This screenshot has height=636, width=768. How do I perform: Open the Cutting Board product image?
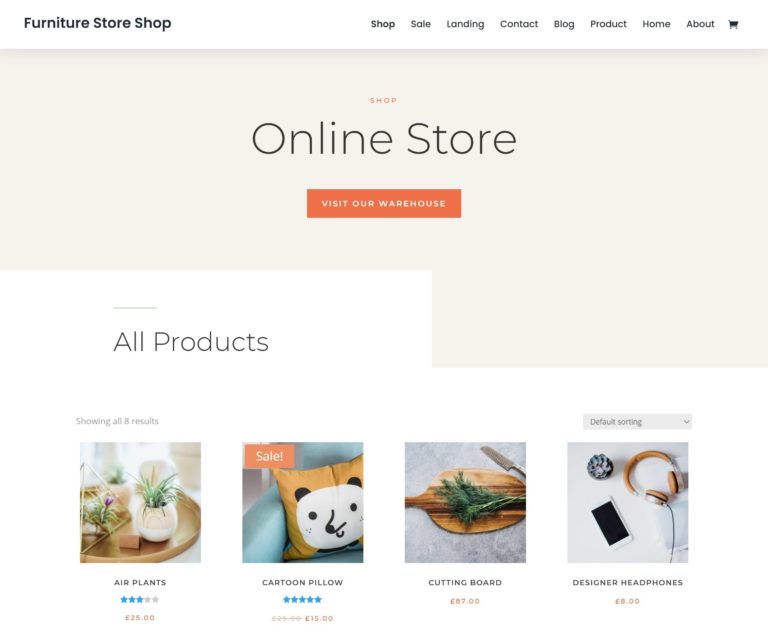(x=465, y=502)
